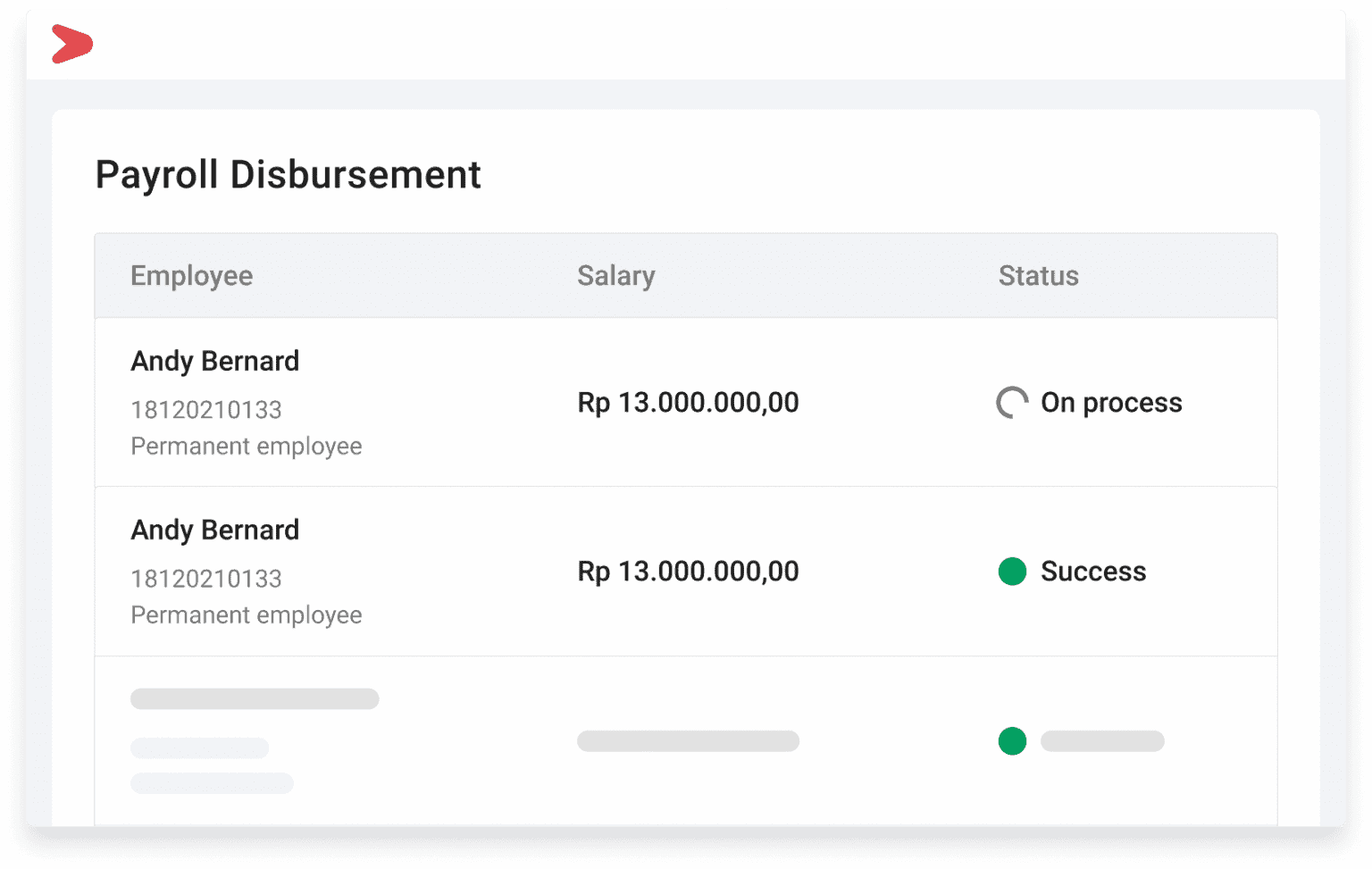Select employee name Andy Bernard in first row

[x=214, y=361]
